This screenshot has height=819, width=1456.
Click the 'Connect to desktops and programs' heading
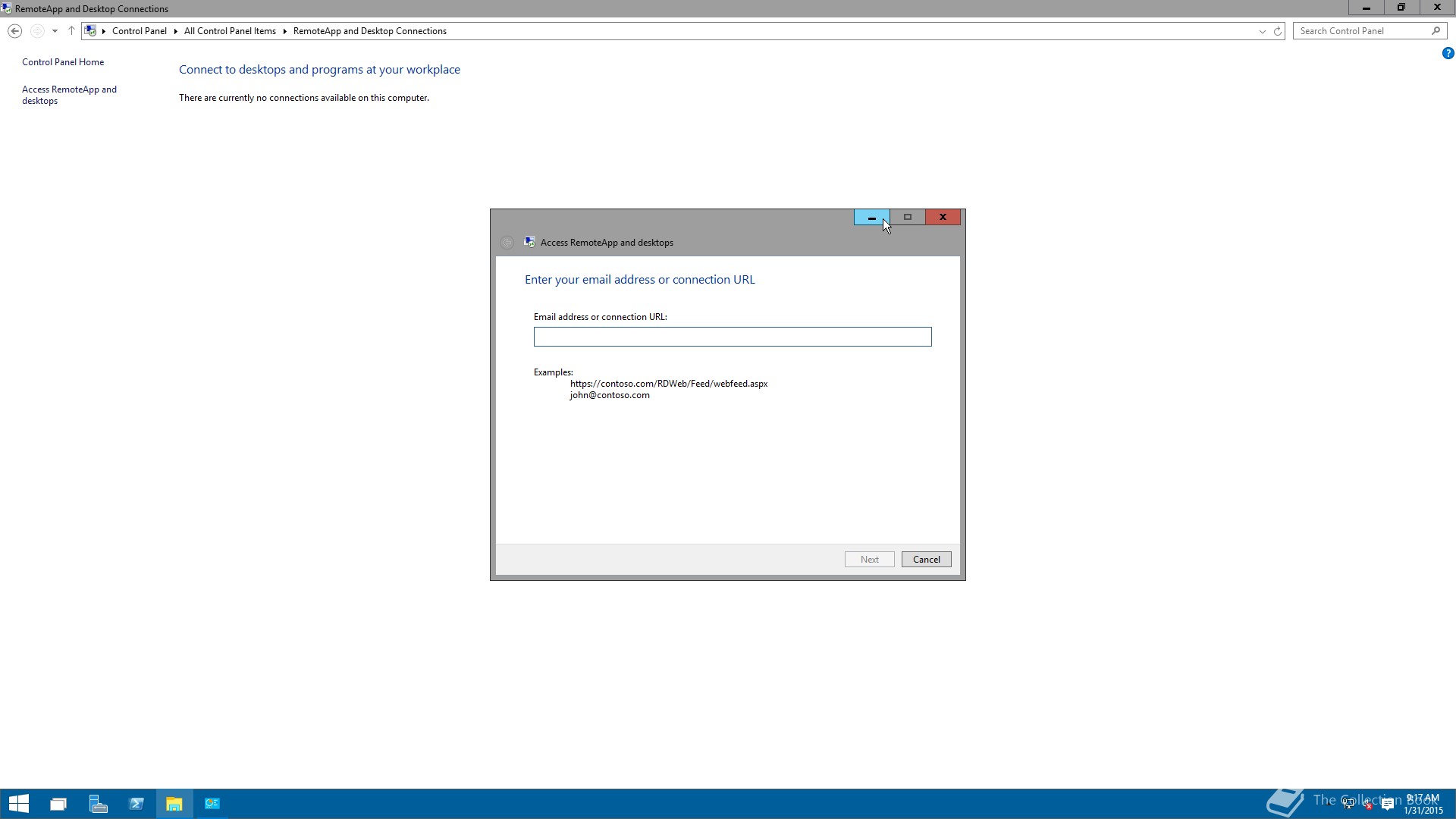pyautogui.click(x=319, y=70)
